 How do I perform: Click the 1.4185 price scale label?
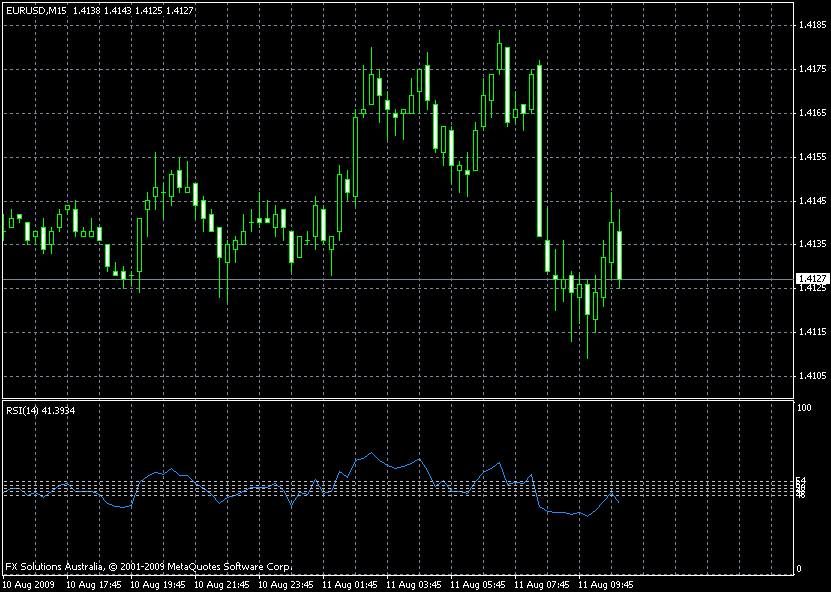(812, 26)
